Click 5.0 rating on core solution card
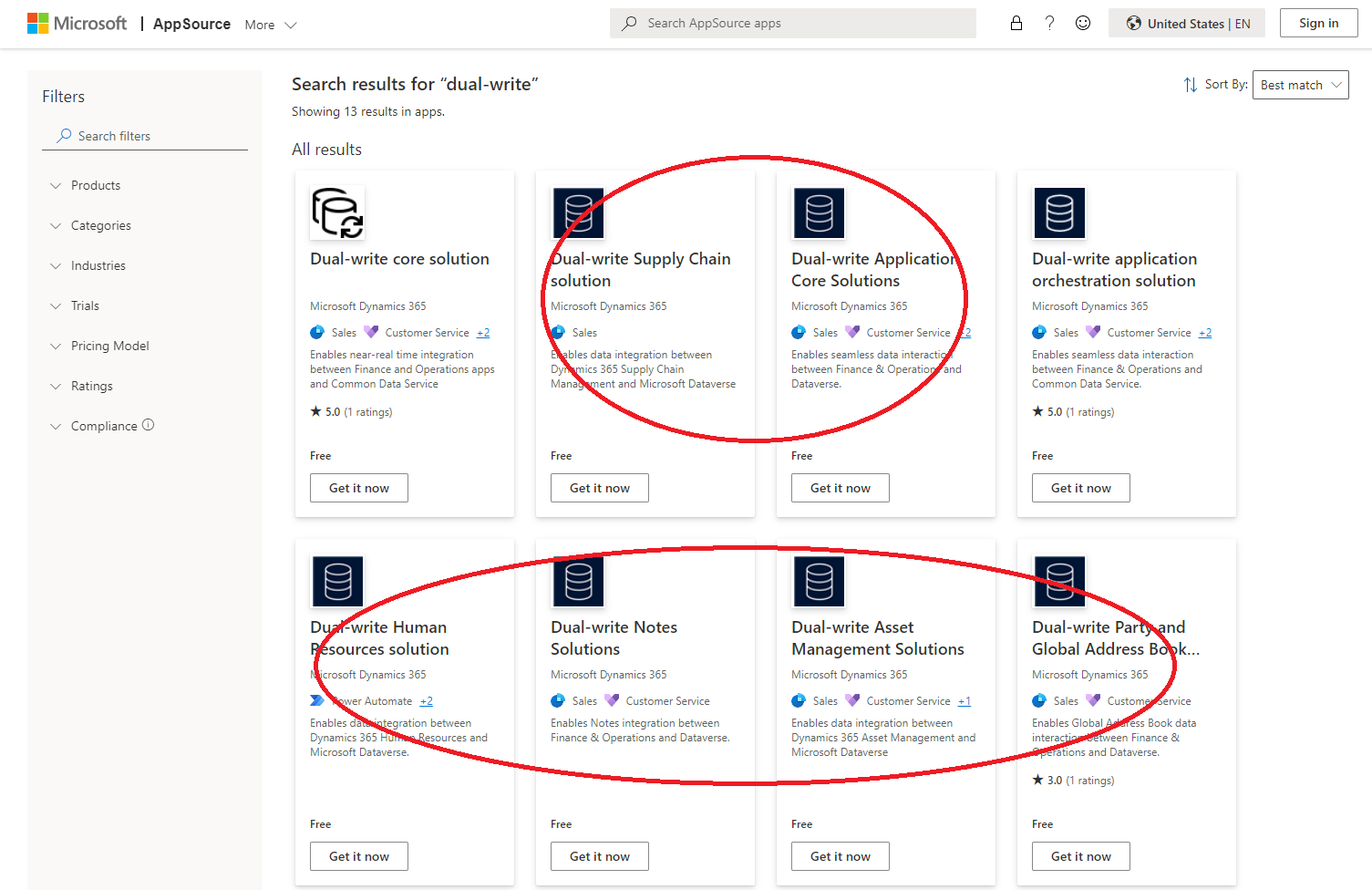 (x=352, y=412)
